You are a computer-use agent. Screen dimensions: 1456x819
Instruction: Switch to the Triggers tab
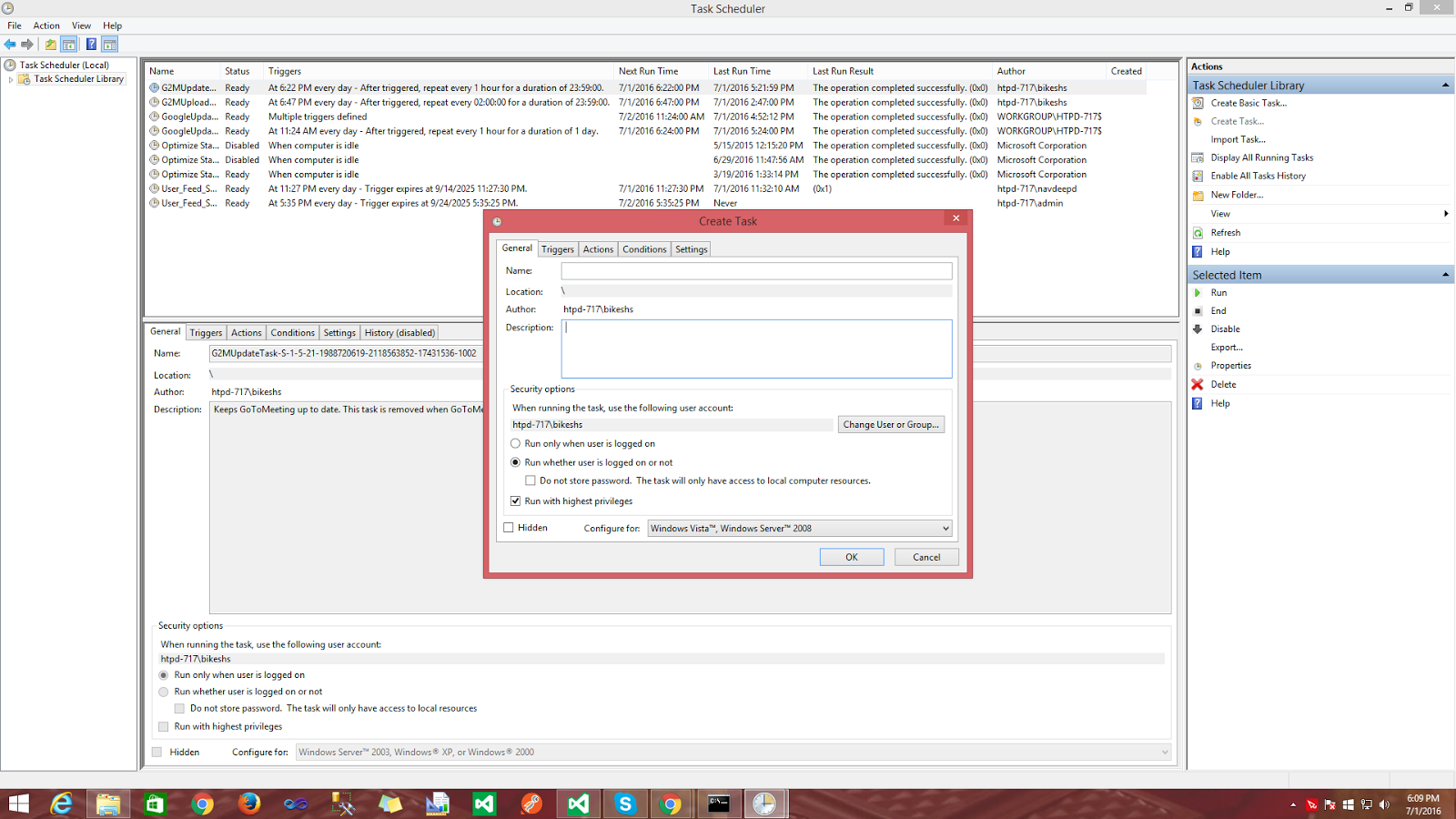click(557, 248)
